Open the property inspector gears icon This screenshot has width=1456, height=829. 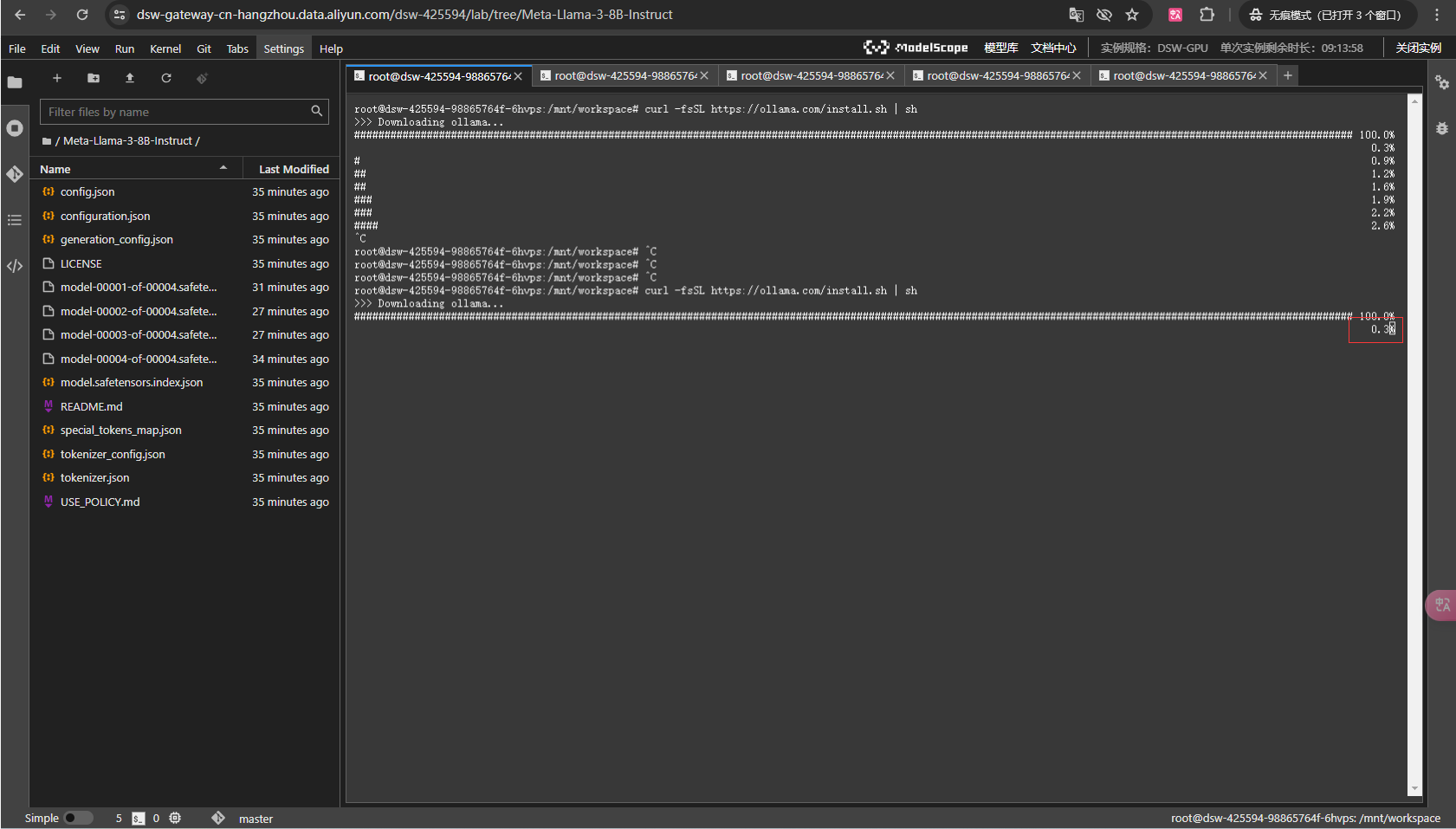pyautogui.click(x=1442, y=82)
